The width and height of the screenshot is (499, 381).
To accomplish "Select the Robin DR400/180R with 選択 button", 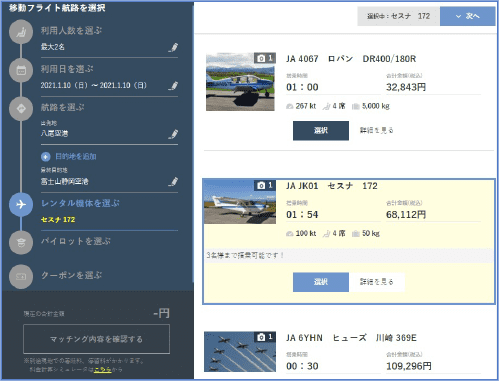I will click(321, 131).
